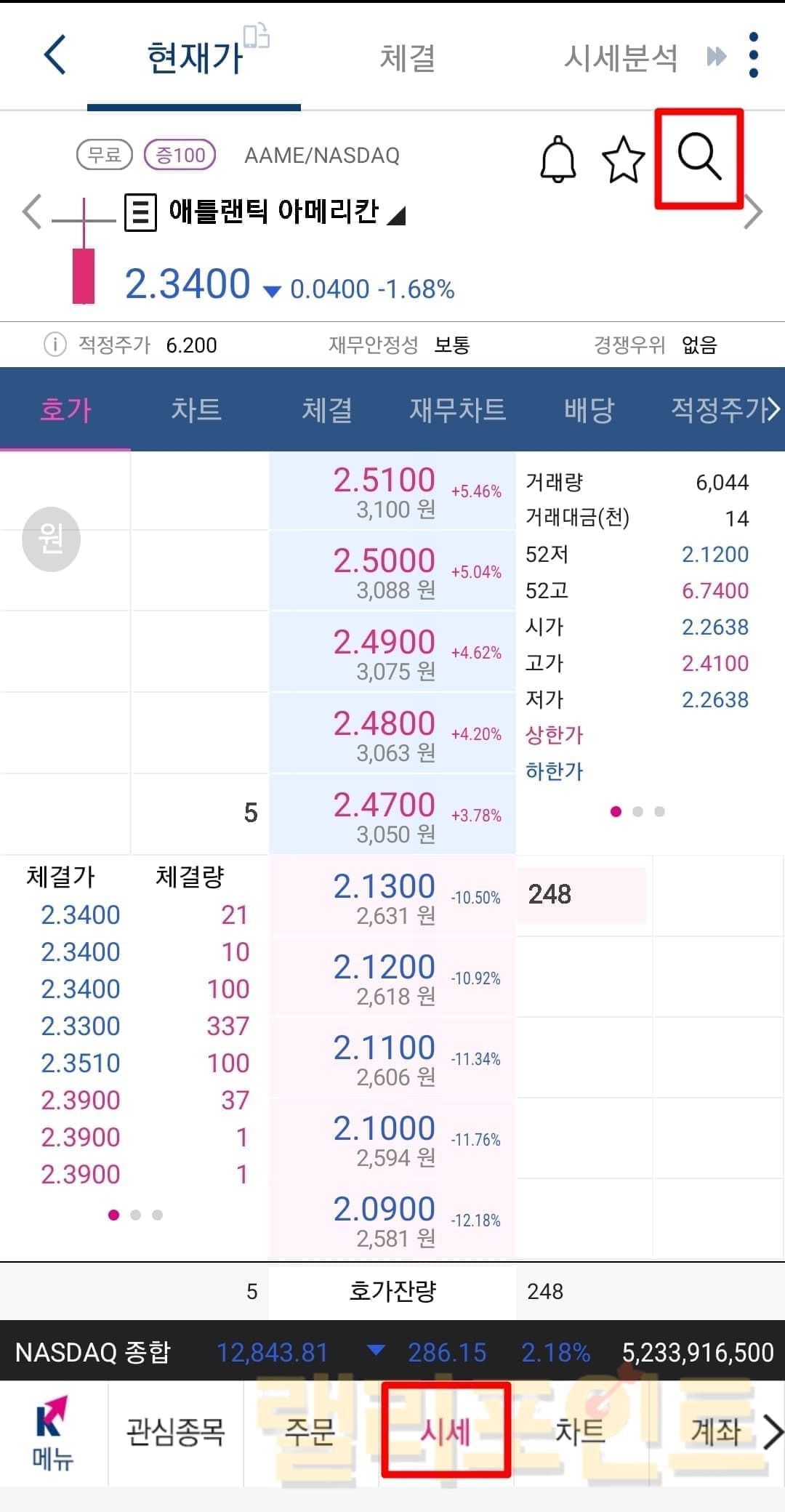Open the three-dot more options menu
The height and width of the screenshot is (1512, 785).
pos(754,55)
